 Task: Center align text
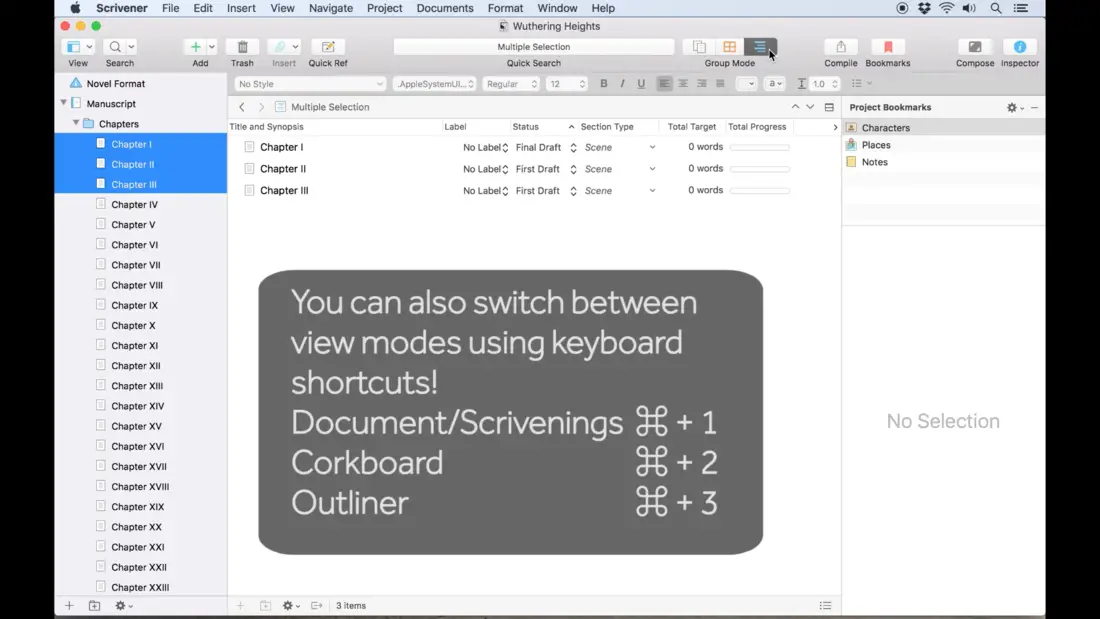click(x=683, y=84)
